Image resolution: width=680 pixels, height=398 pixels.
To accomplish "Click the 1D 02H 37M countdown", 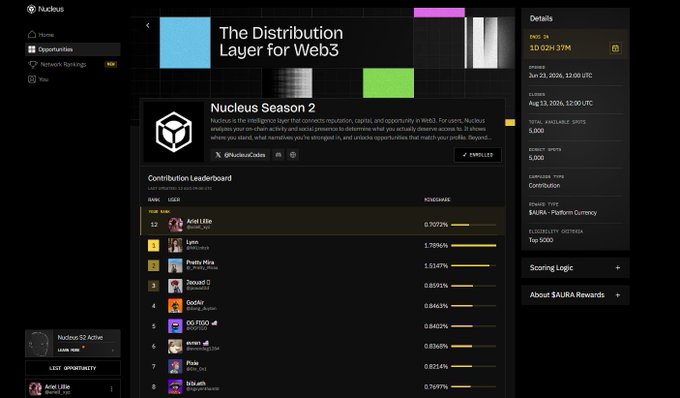I will [550, 48].
